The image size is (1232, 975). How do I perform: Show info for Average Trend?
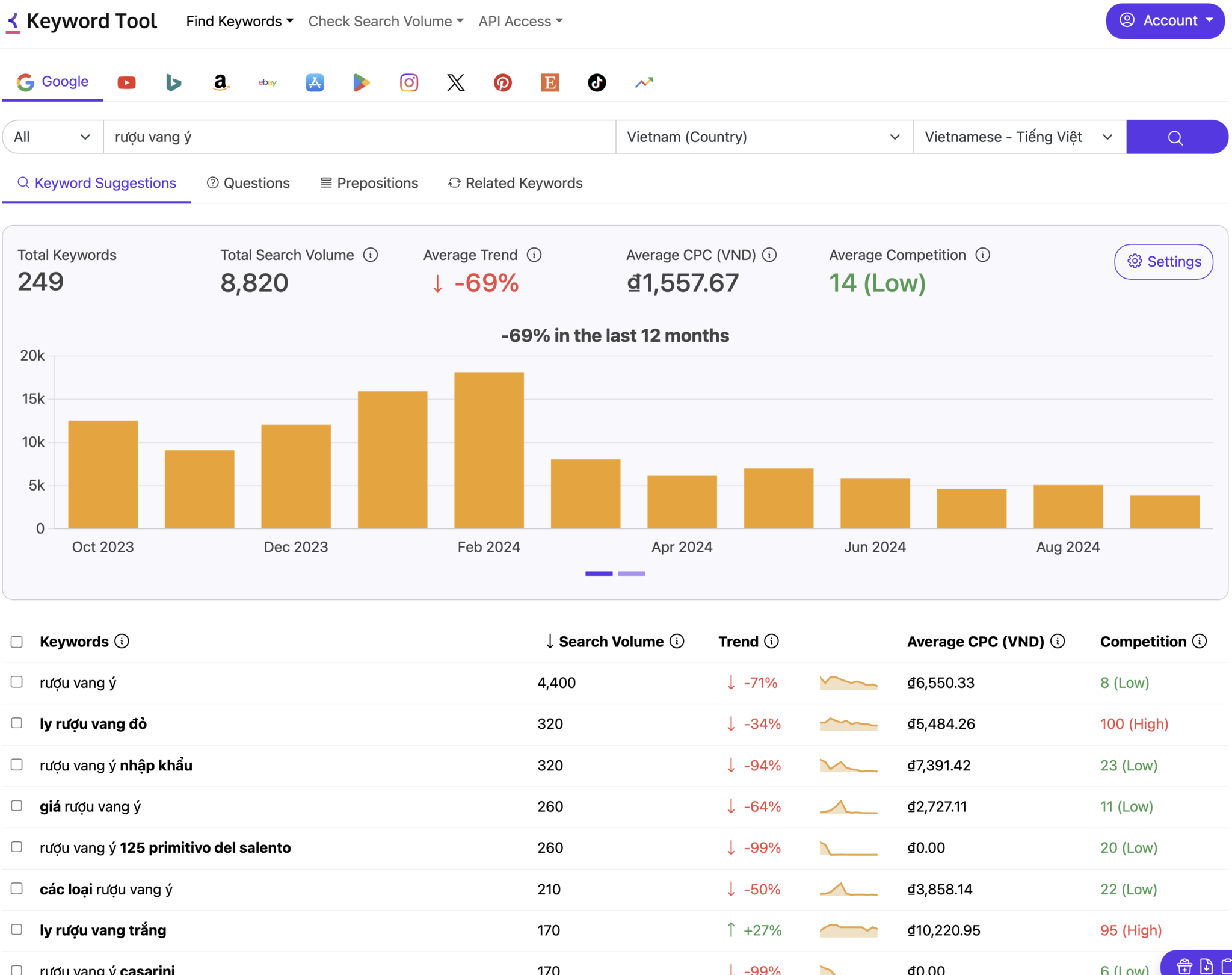534,255
